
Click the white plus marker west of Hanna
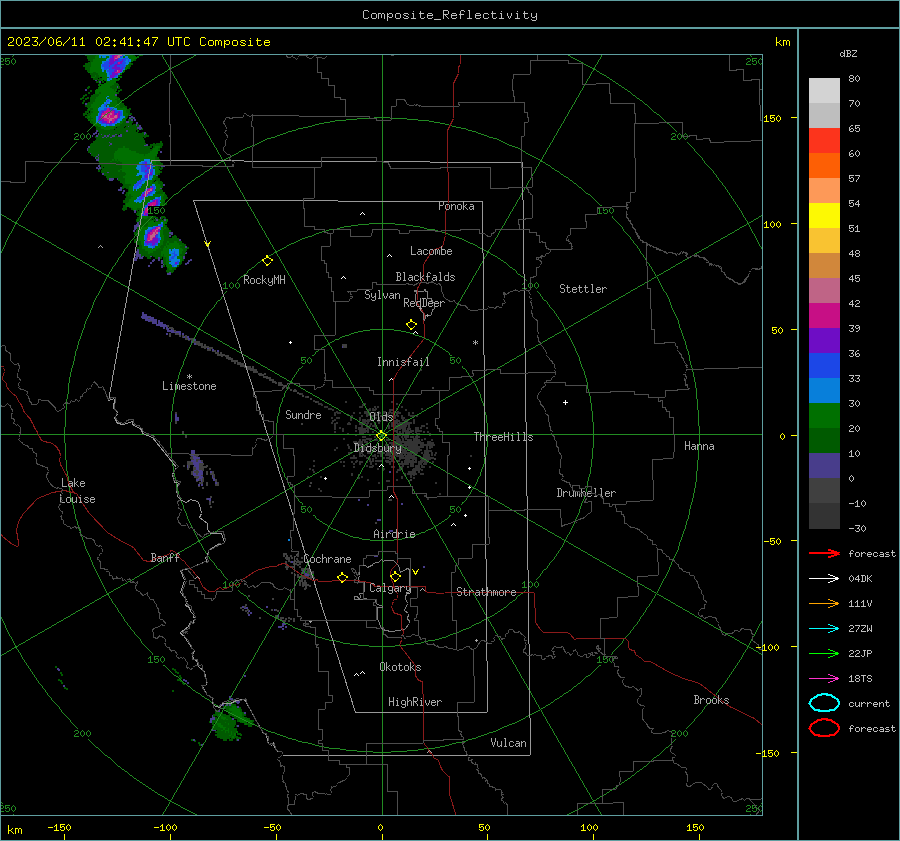pos(565,402)
